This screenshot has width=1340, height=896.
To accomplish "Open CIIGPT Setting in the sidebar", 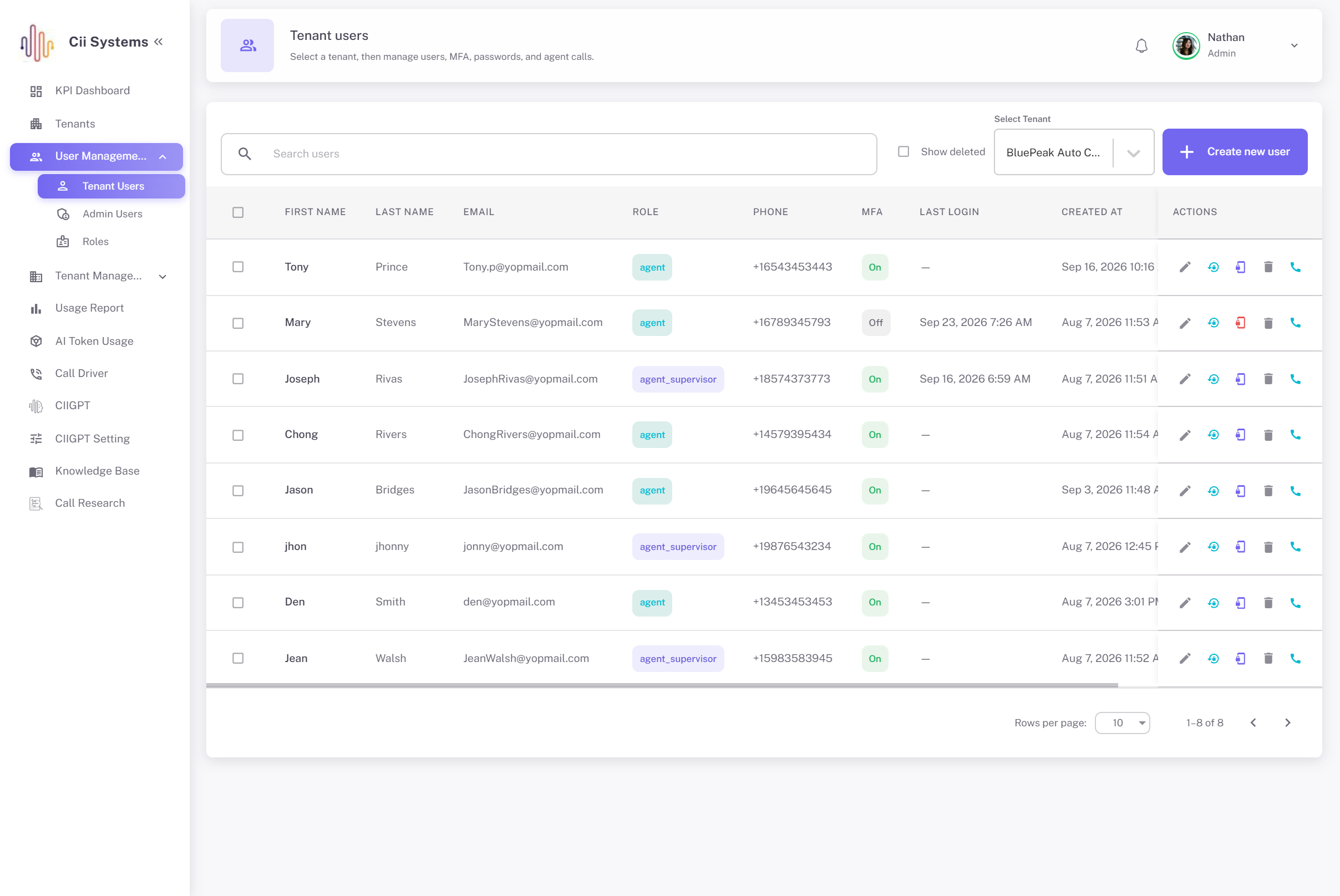I will coord(96,439).
